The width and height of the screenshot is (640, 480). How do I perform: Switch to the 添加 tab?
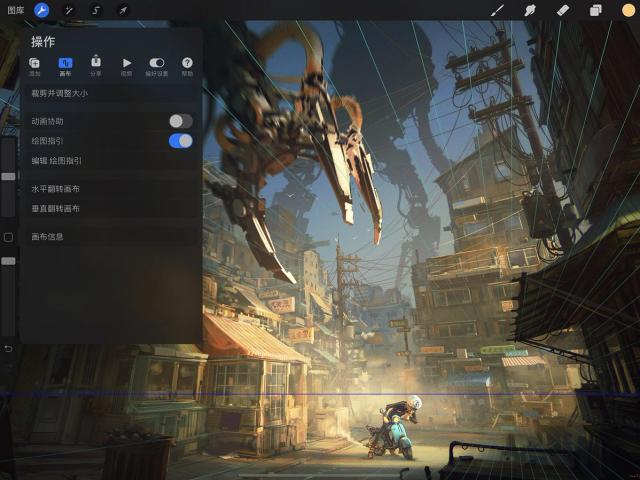click(35, 66)
